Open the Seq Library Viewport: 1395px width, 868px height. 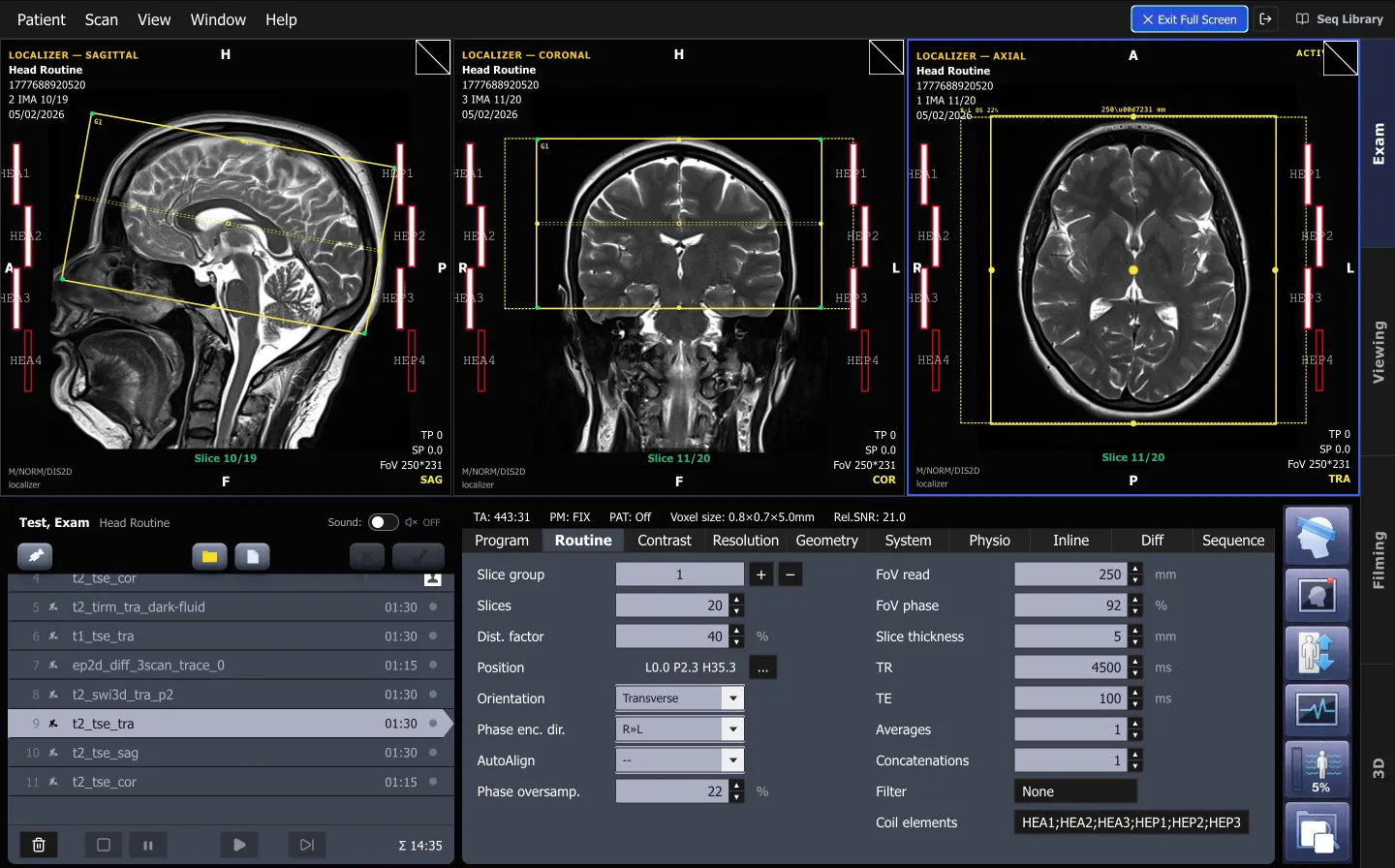pos(1340,19)
